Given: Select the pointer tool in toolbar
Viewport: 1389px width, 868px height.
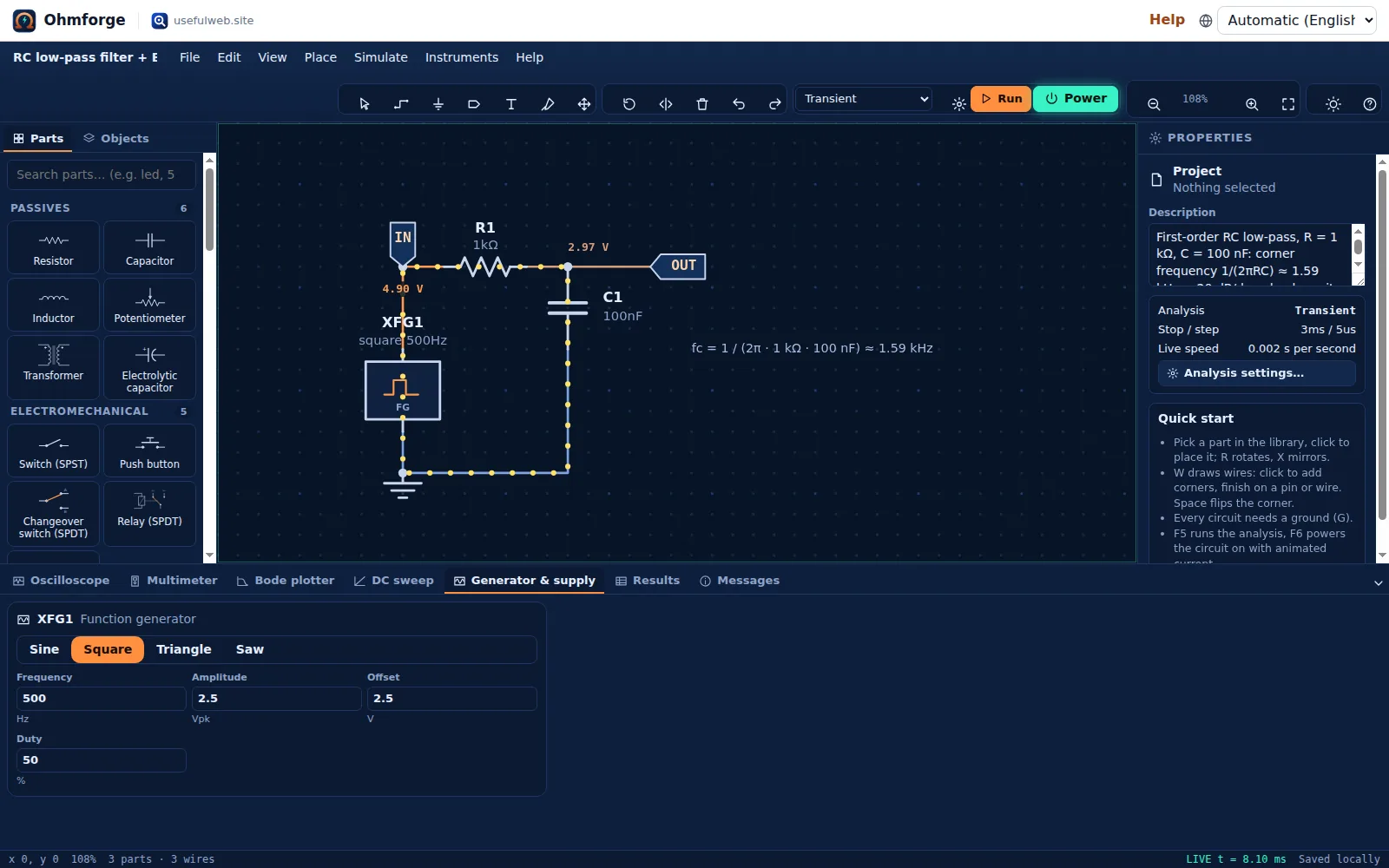Looking at the screenshot, I should [x=365, y=104].
